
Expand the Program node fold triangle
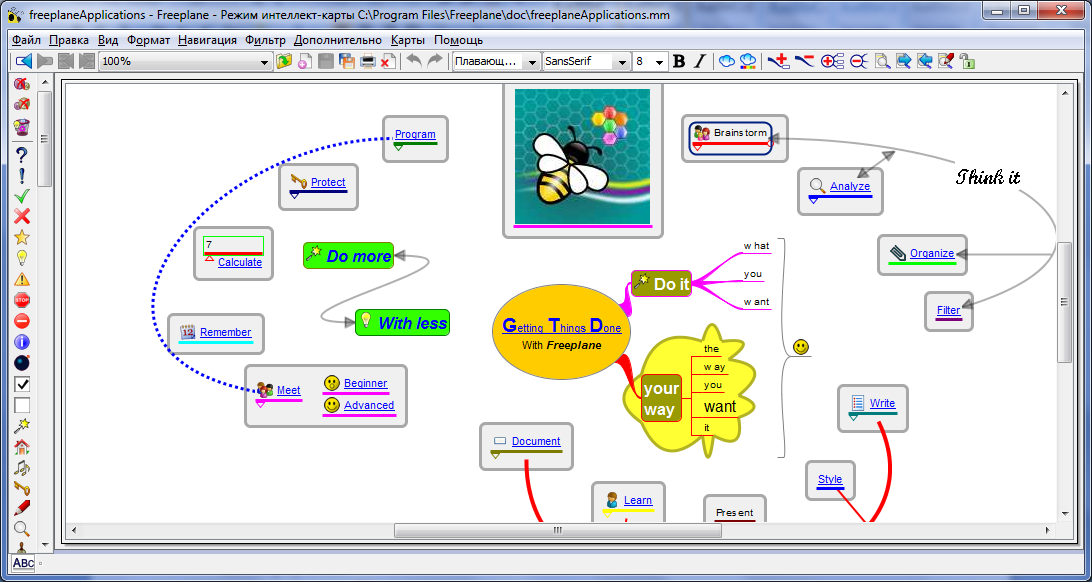(398, 147)
